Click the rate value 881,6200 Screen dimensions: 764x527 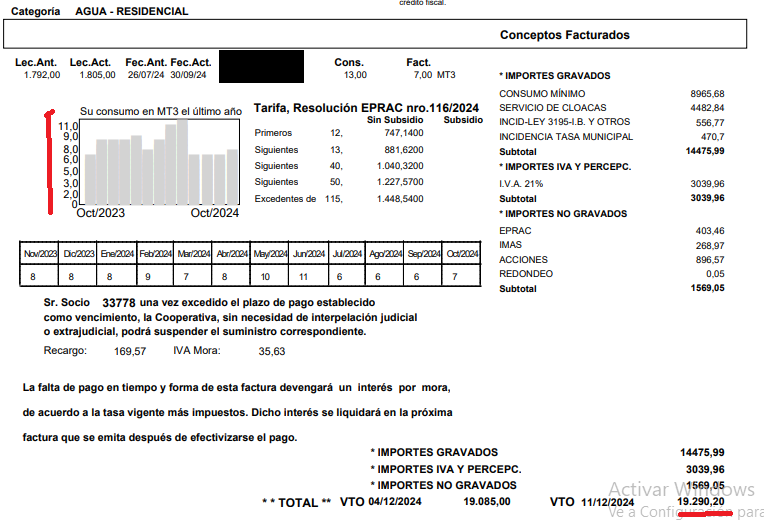pyautogui.click(x=403, y=150)
